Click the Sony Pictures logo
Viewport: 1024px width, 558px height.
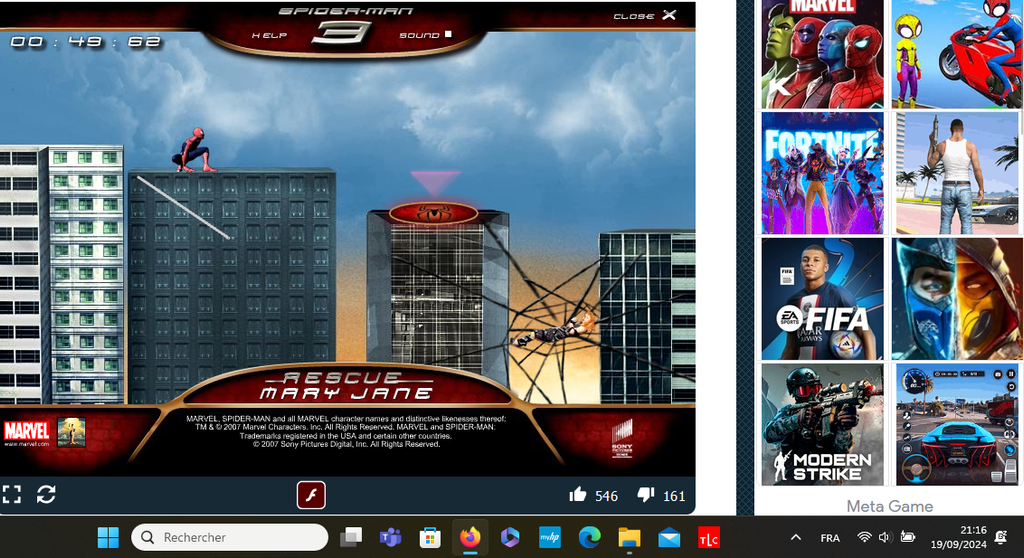tap(622, 438)
